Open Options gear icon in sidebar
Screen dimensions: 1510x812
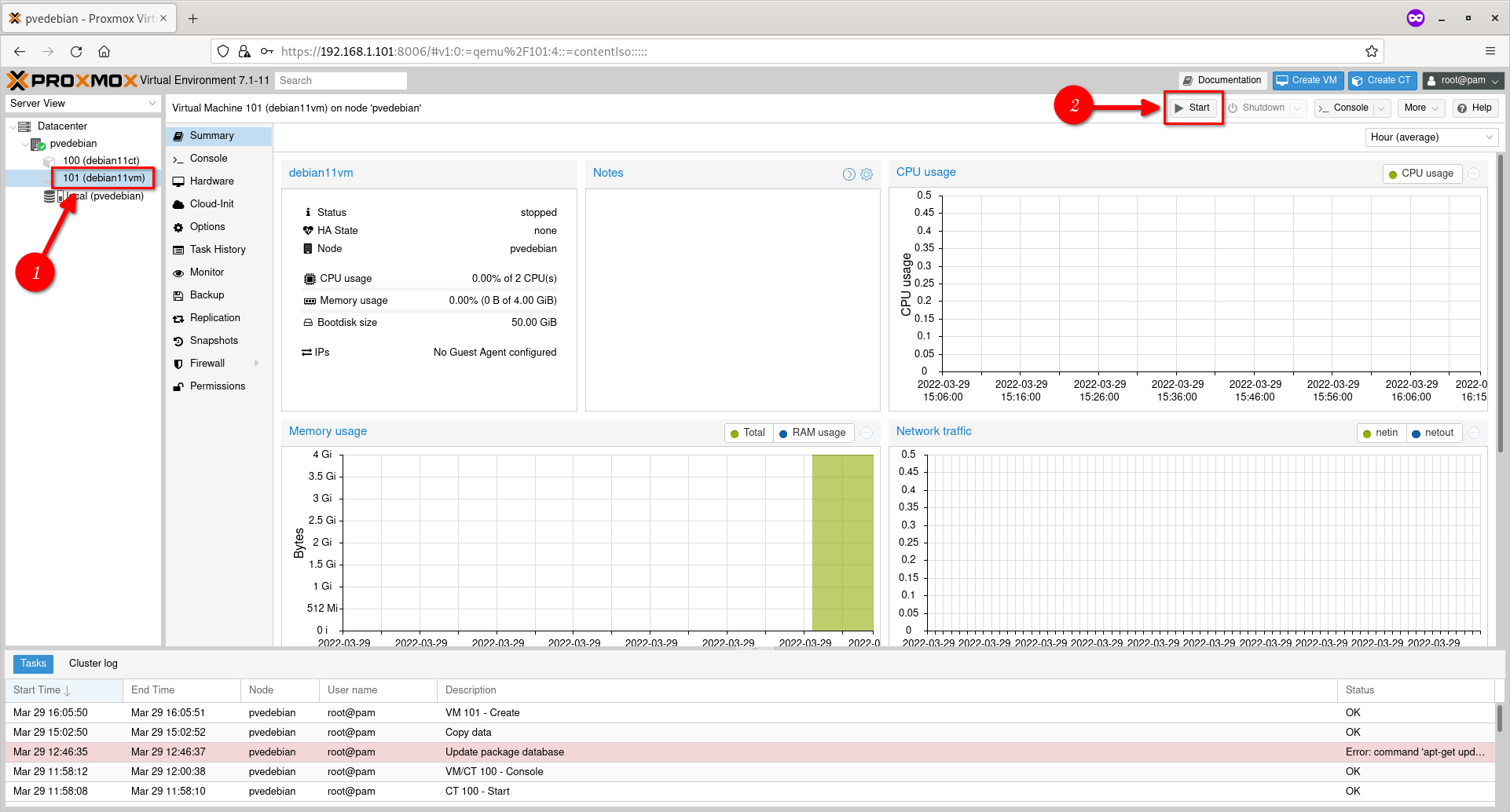pyautogui.click(x=178, y=227)
